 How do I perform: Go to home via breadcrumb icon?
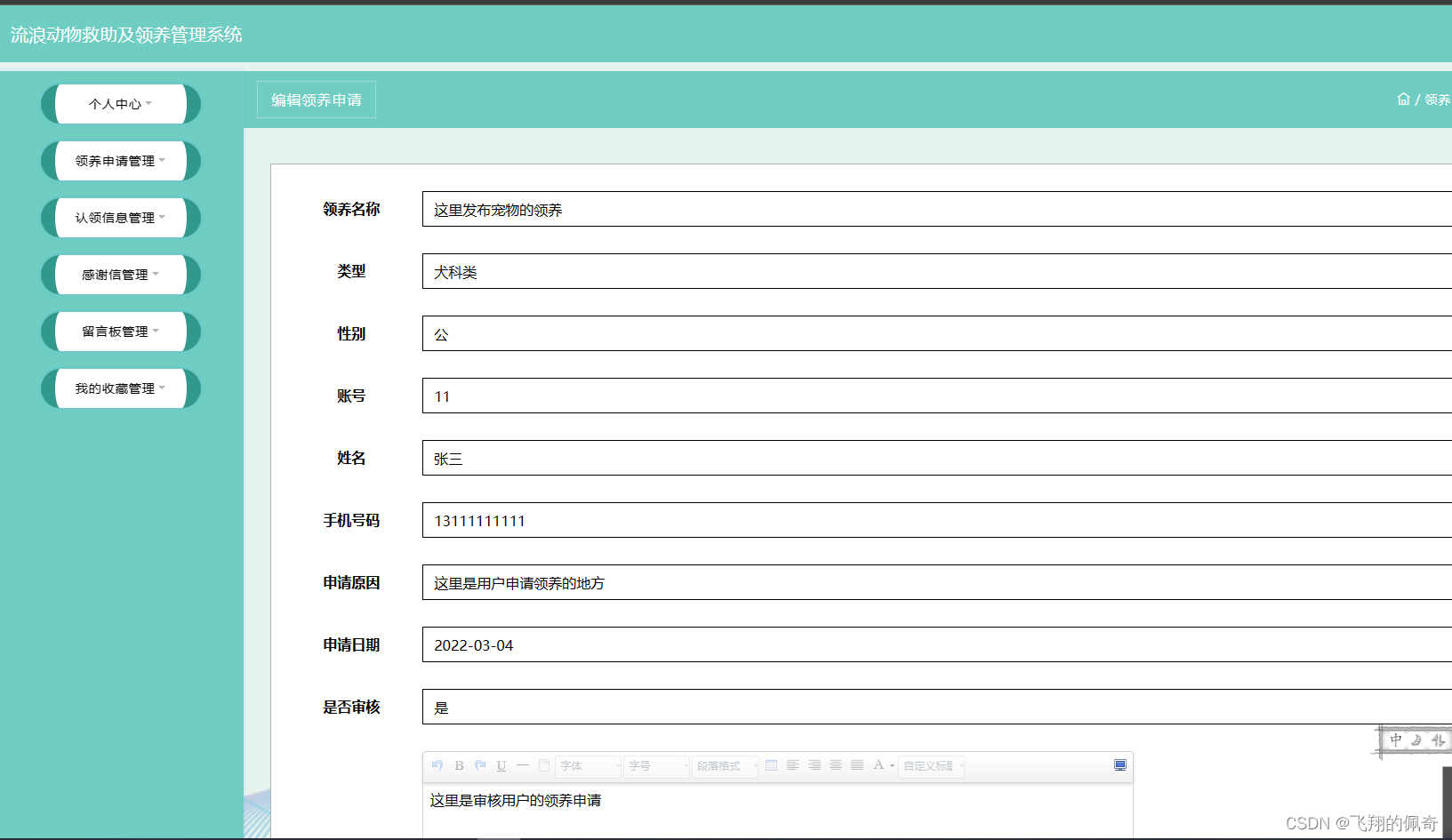click(x=1403, y=99)
